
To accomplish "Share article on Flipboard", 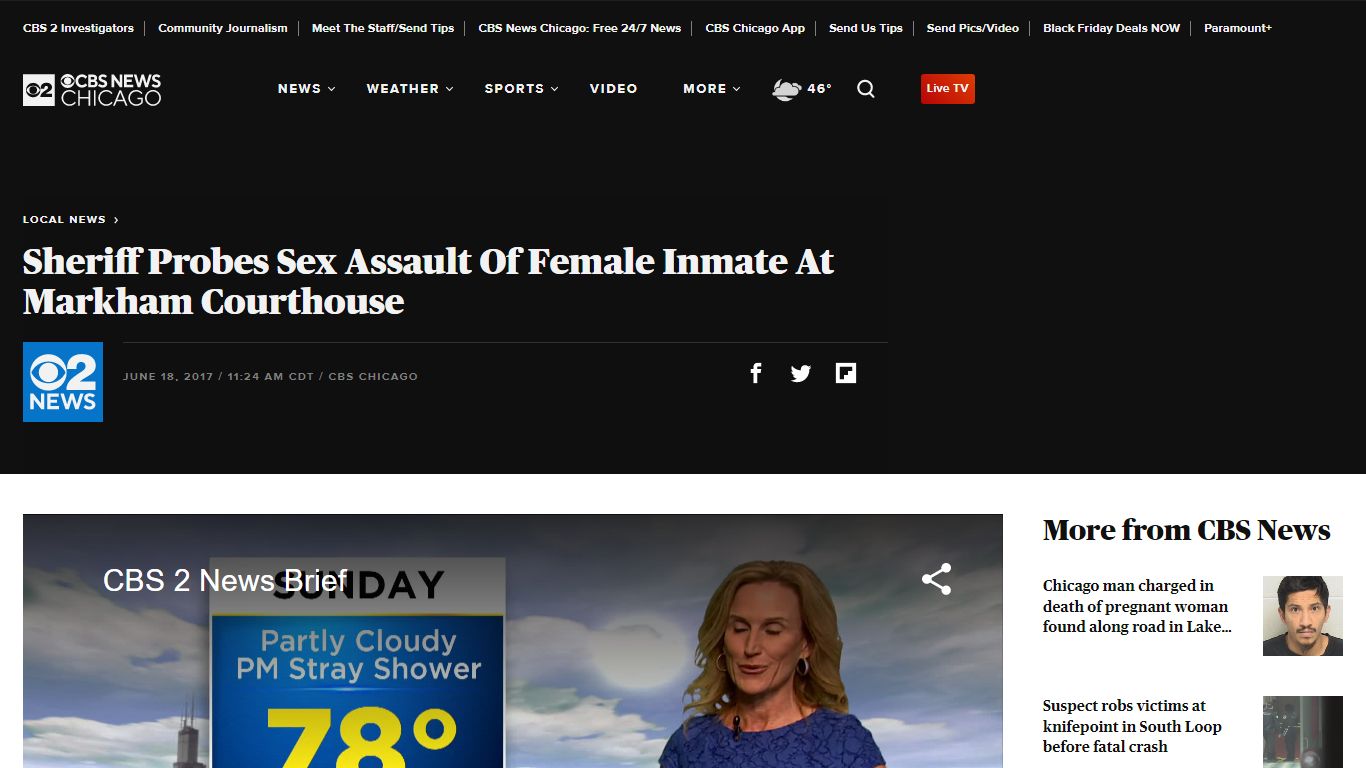I will [x=846, y=373].
